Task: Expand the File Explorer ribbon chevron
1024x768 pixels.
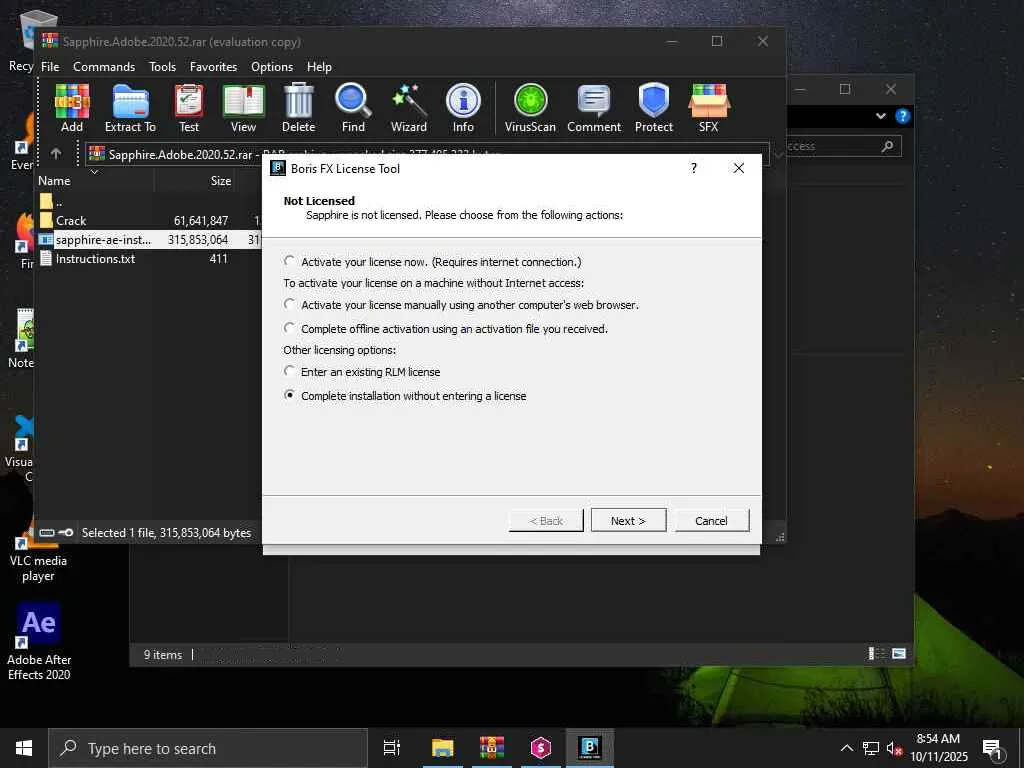Action: [881, 116]
